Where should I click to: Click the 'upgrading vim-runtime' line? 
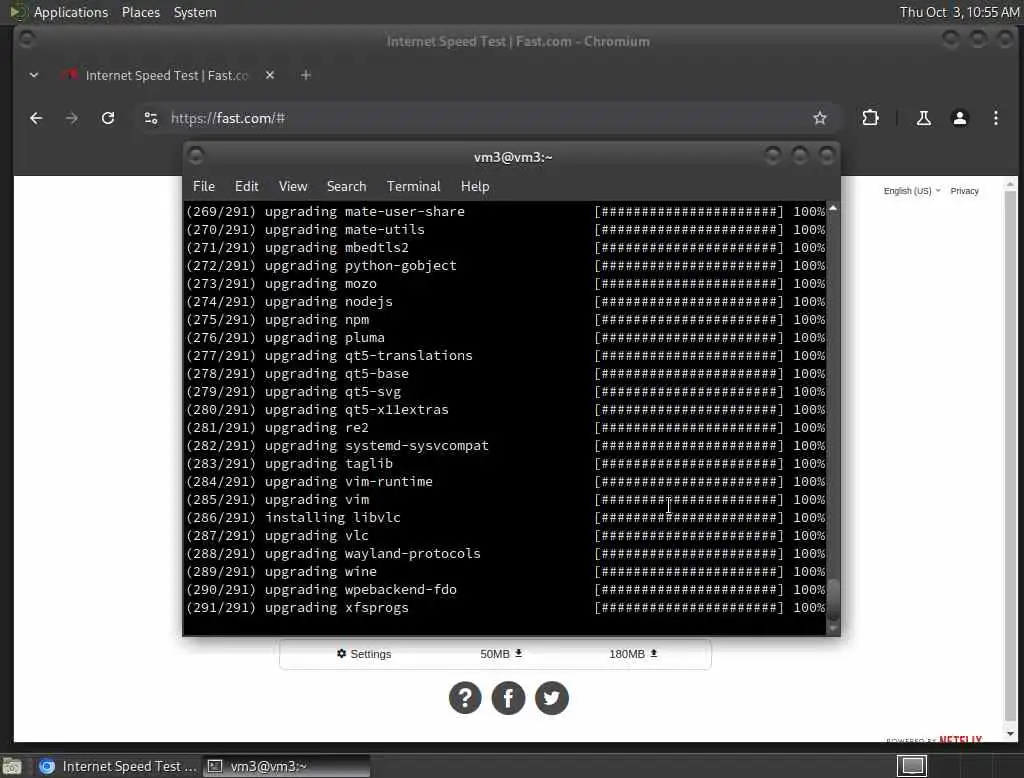pyautogui.click(x=505, y=481)
